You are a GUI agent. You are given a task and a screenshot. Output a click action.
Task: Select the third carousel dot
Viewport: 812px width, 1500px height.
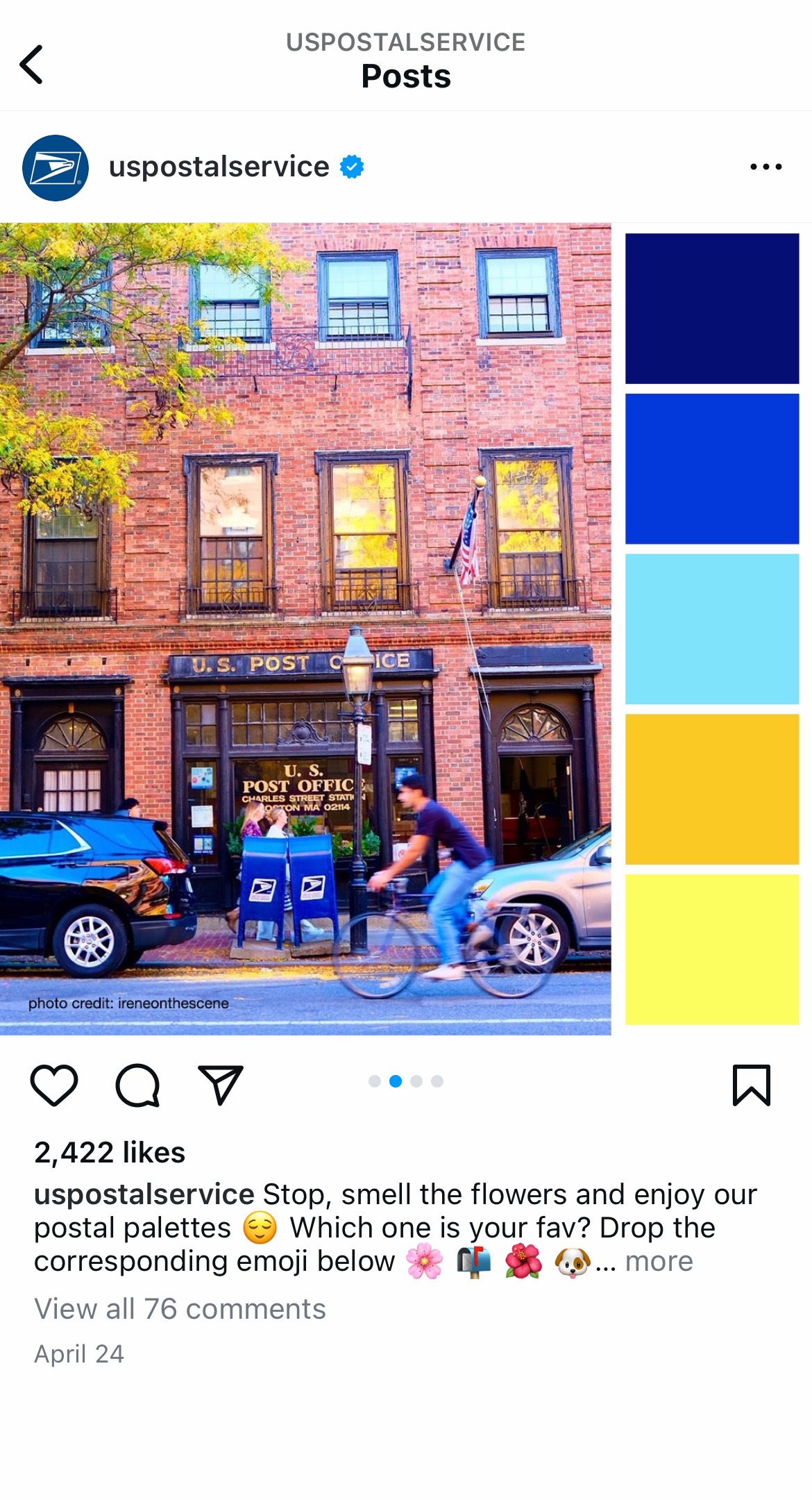416,1081
